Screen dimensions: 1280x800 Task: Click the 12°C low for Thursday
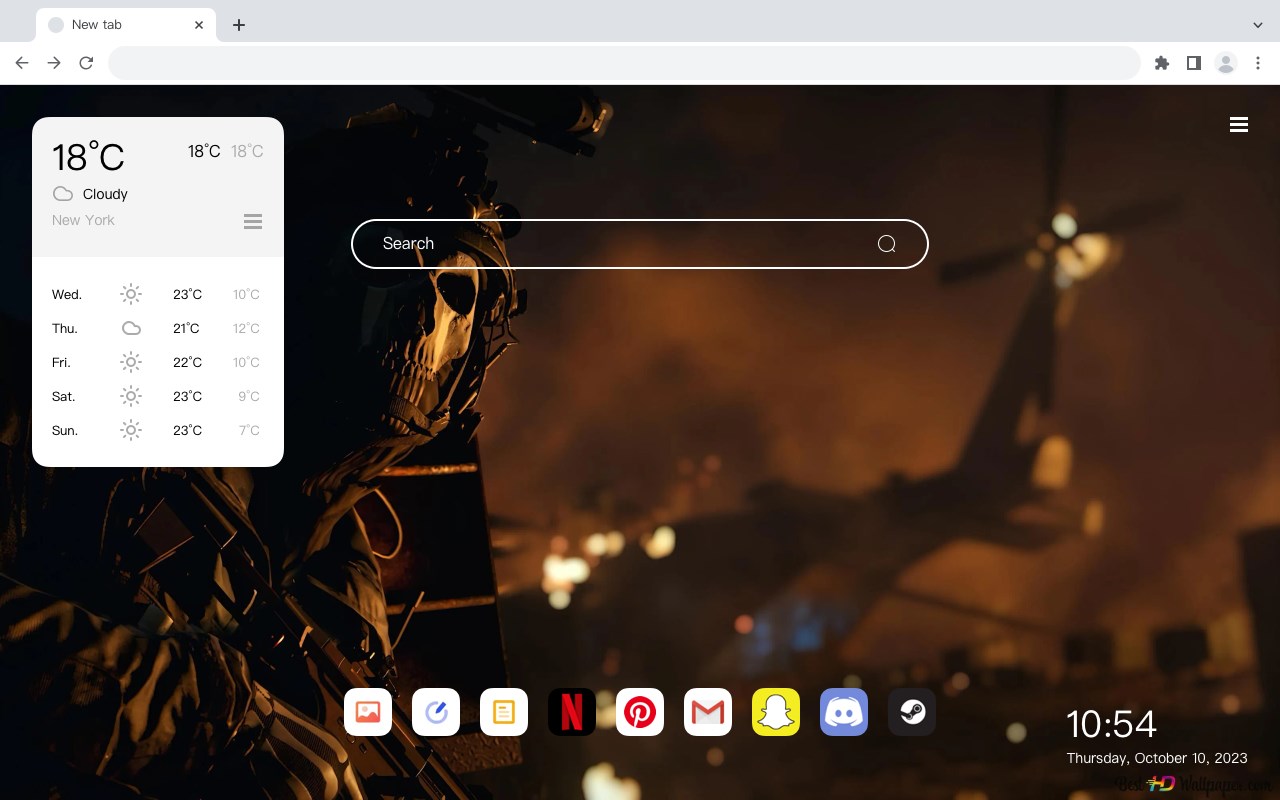246,328
